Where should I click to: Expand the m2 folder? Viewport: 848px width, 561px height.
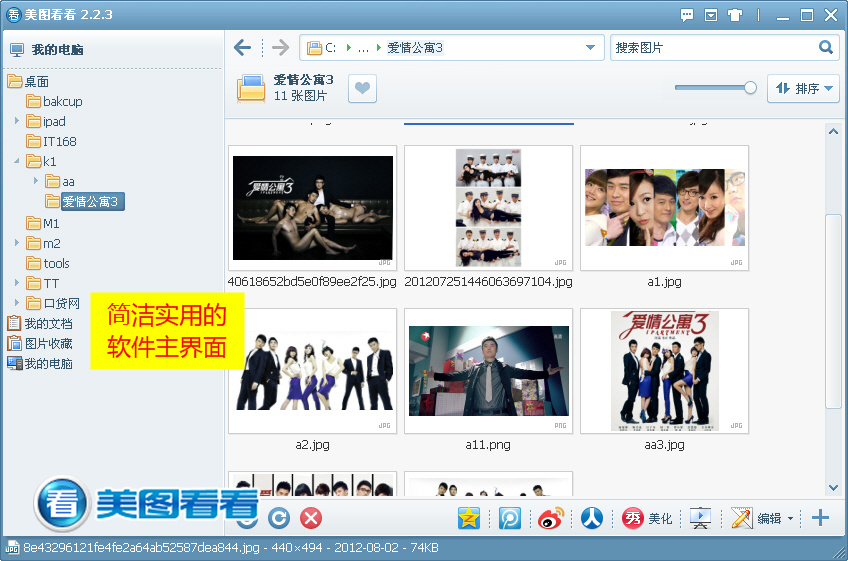(17, 243)
